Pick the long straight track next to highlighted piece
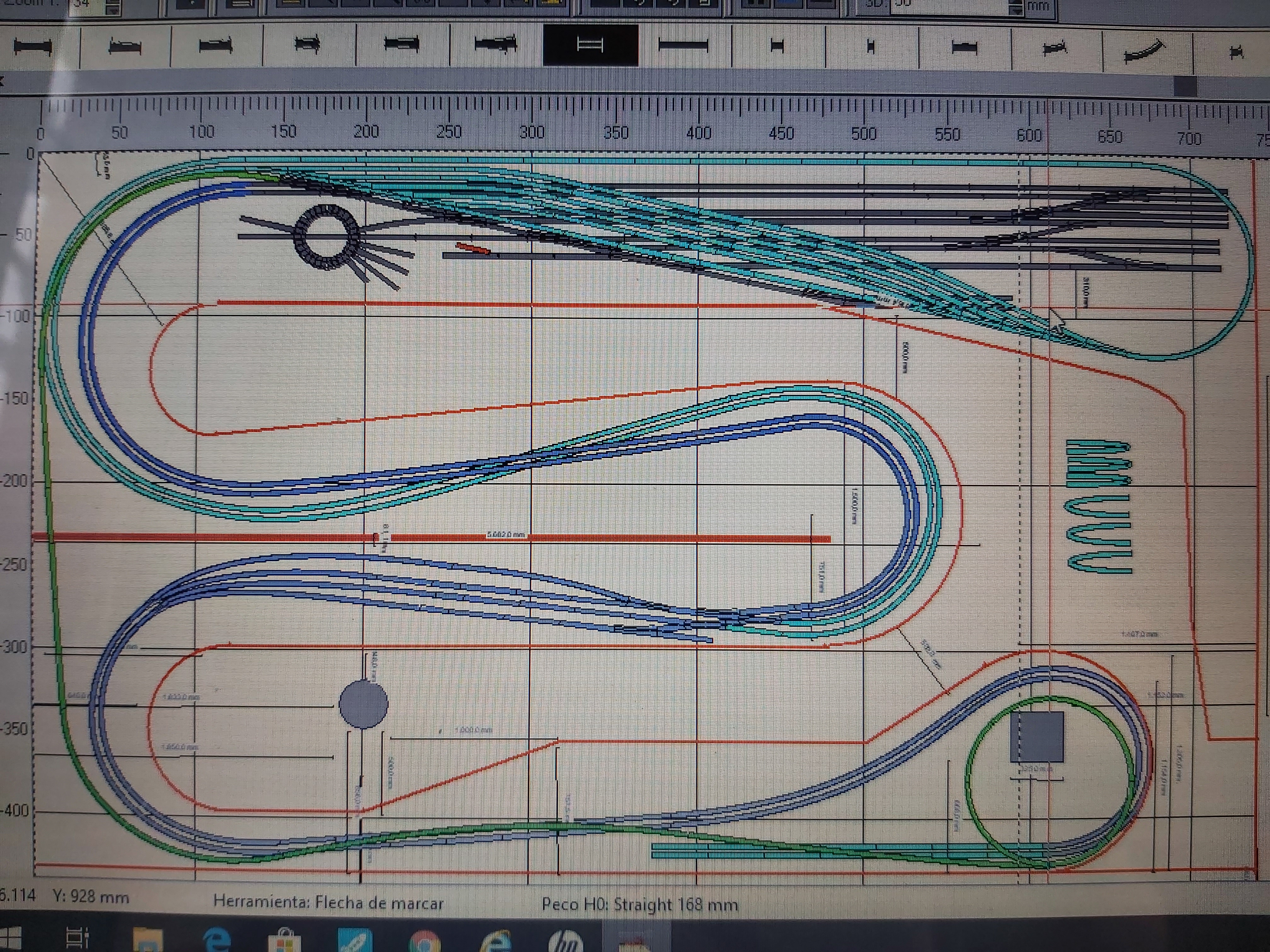The width and height of the screenshot is (1270, 952). coord(683,44)
